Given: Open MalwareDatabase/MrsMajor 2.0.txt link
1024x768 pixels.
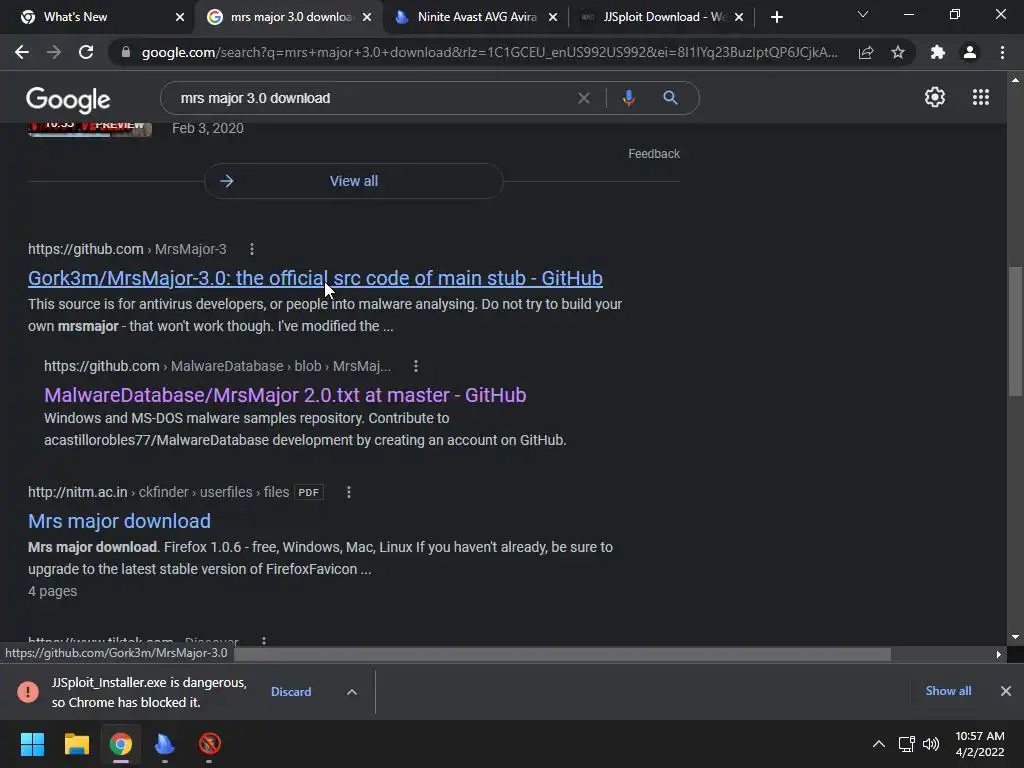Looking at the screenshot, I should point(285,395).
